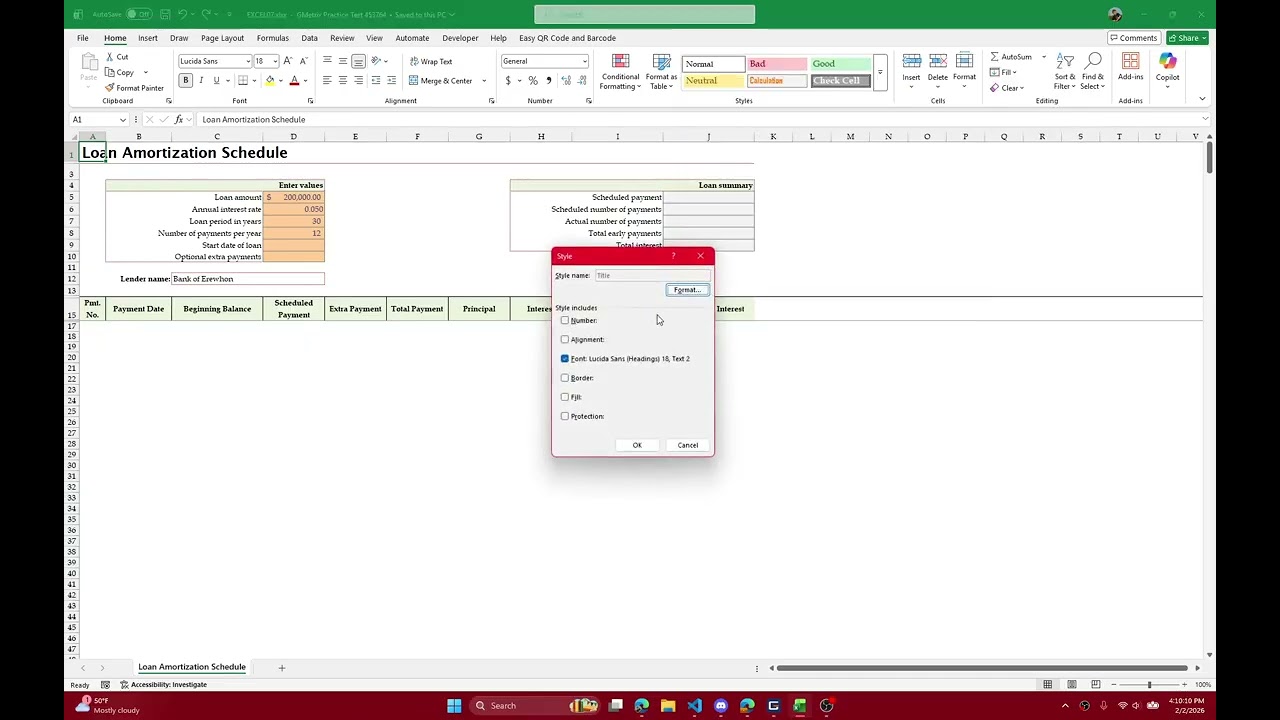Viewport: 1280px width, 720px height.
Task: Uncheck the Font checkbox in Style dialog
Action: [x=565, y=358]
